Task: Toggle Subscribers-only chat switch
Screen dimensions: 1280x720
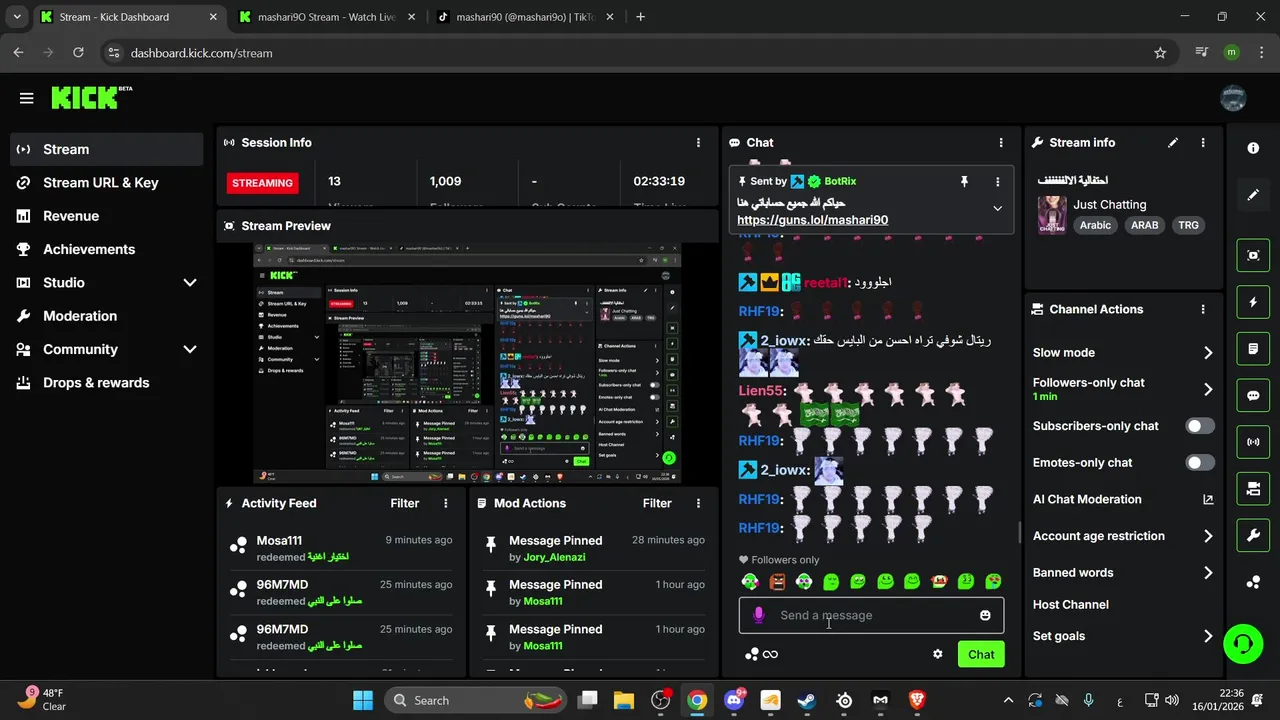Action: [1200, 426]
